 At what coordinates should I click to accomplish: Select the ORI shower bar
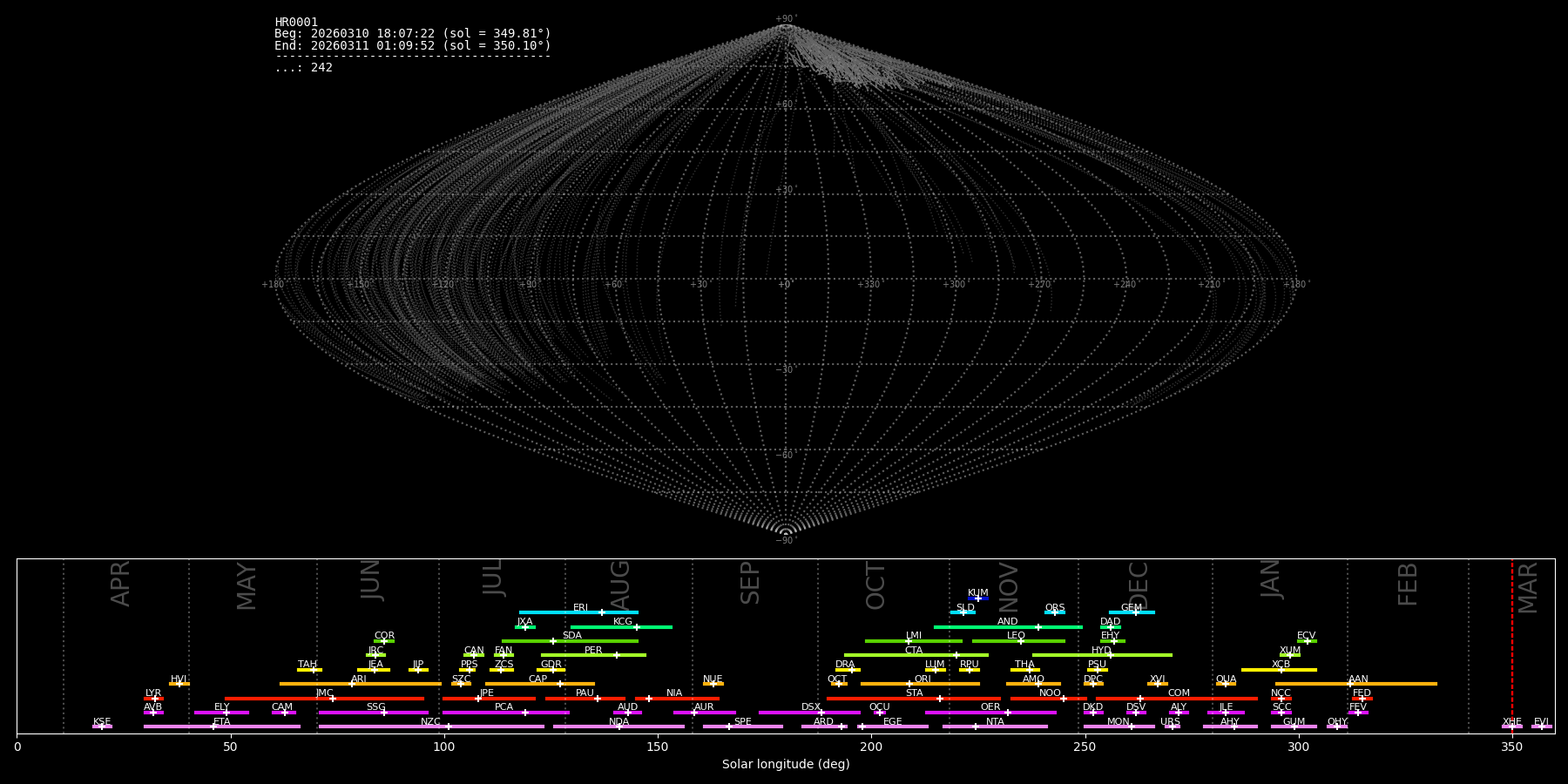coord(920,684)
